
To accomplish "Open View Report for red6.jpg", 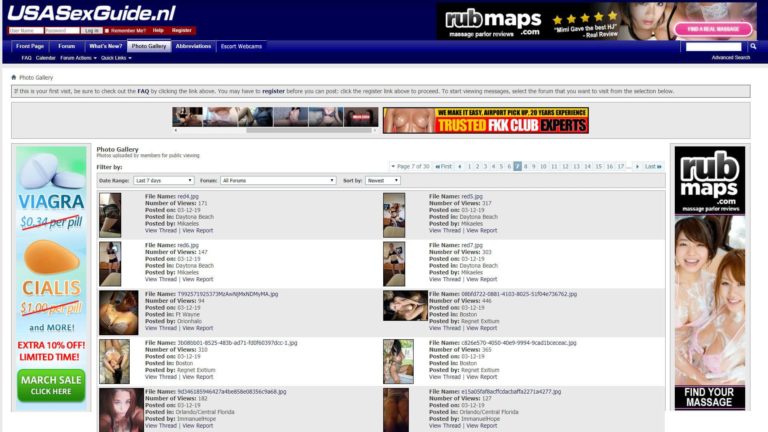I will (x=198, y=279).
